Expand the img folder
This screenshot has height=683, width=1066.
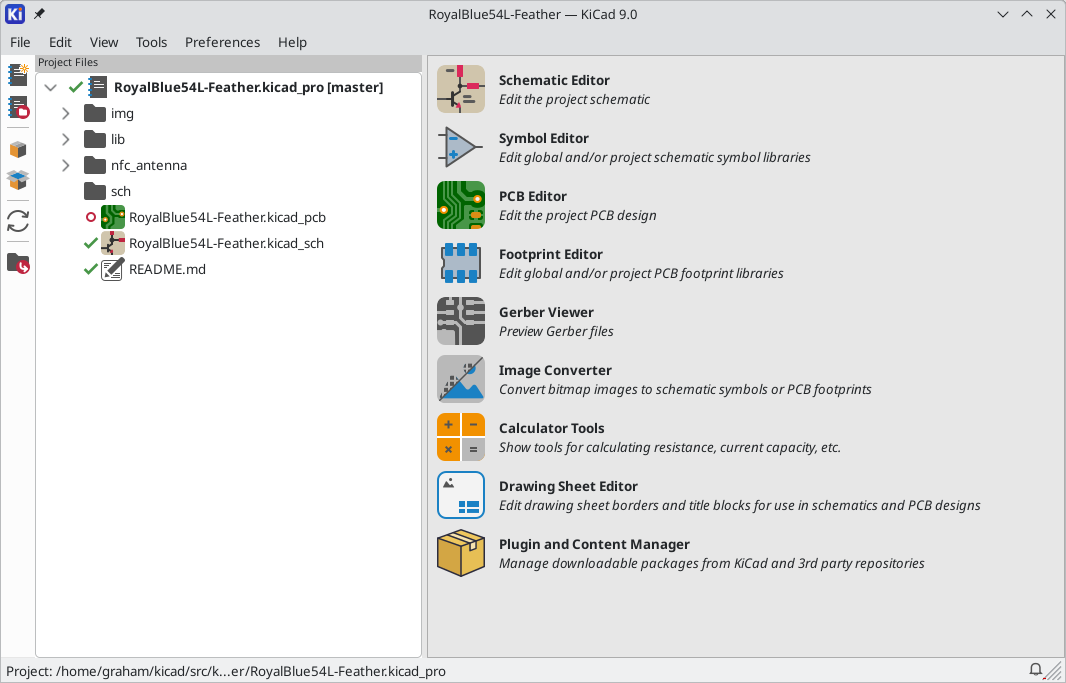[x=66, y=113]
